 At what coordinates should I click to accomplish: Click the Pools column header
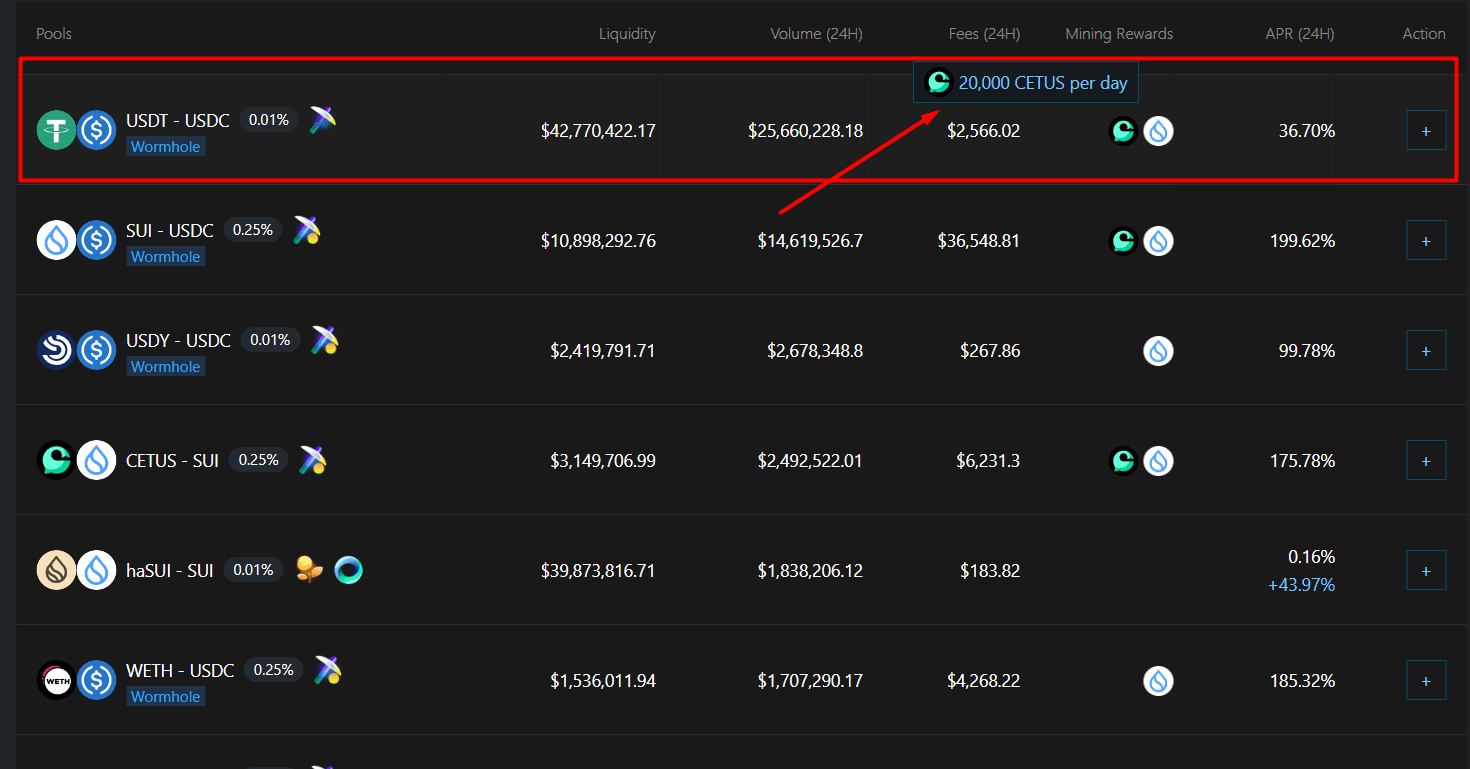(54, 33)
